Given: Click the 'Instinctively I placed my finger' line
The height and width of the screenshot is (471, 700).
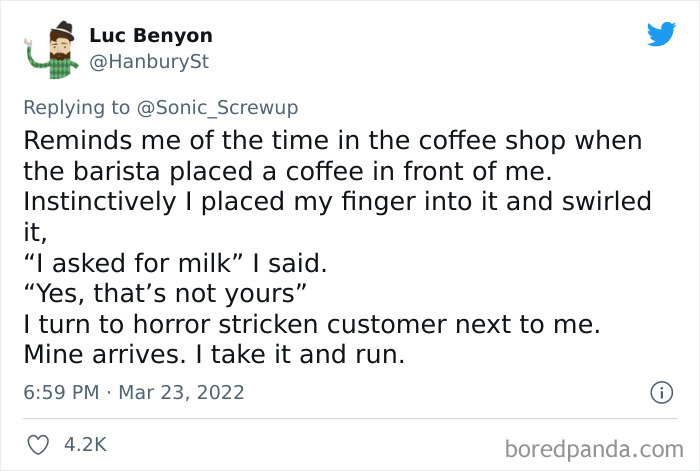Looking at the screenshot, I should [336, 201].
